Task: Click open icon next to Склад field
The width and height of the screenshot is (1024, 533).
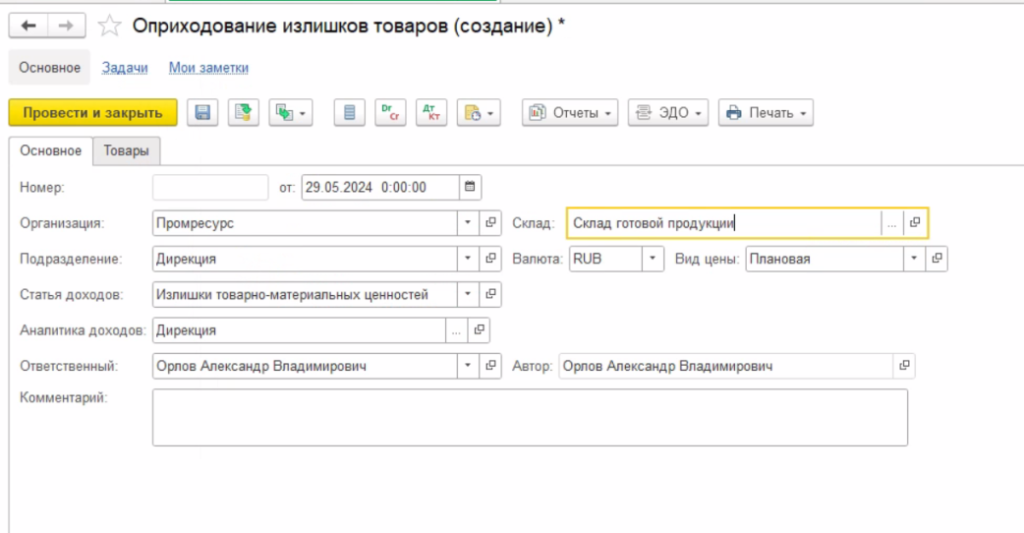Action: pos(914,223)
